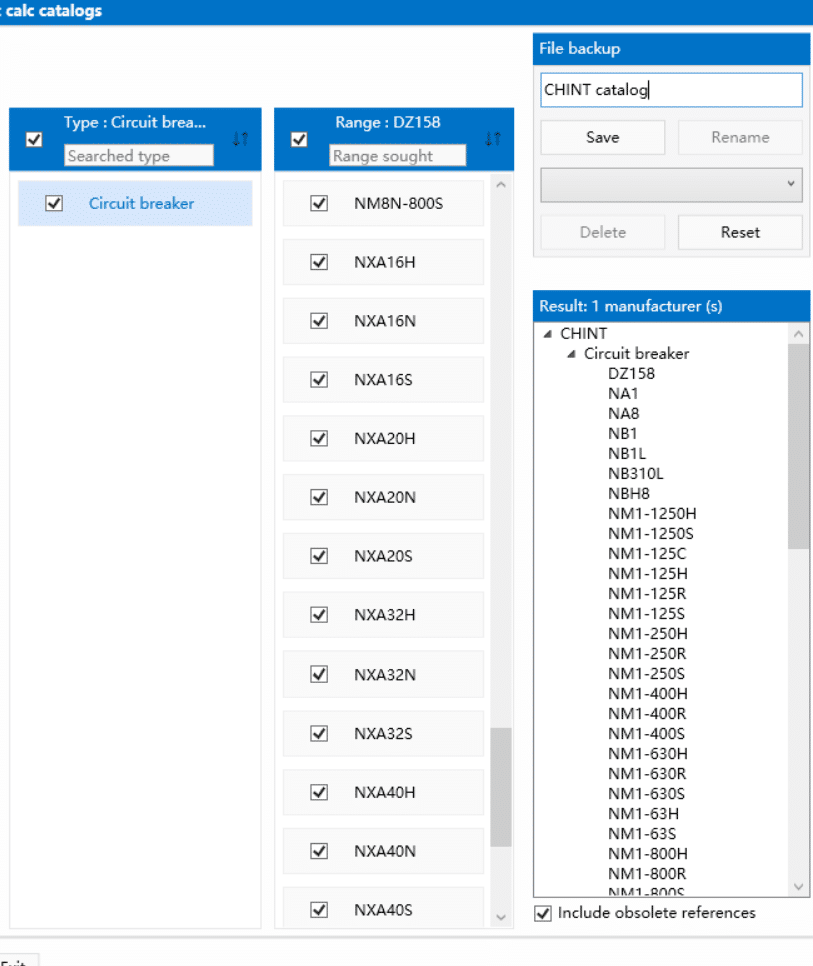Uncheck the Circuit breaker type checkbox
813x966 pixels.
tap(54, 203)
